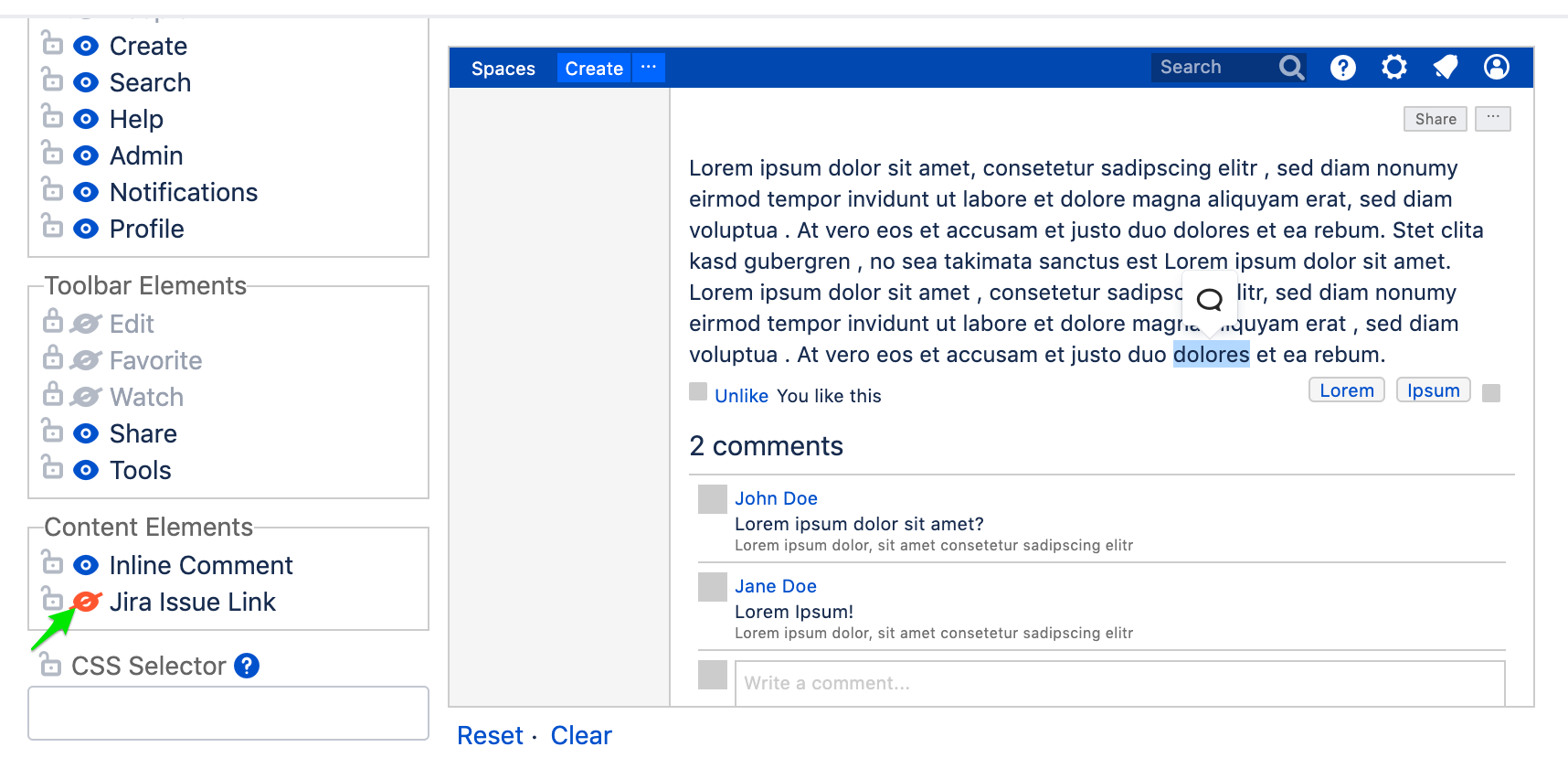Image resolution: width=1568 pixels, height=779 pixels.
Task: Show the hidden Watch toolbar element
Action: [85, 397]
